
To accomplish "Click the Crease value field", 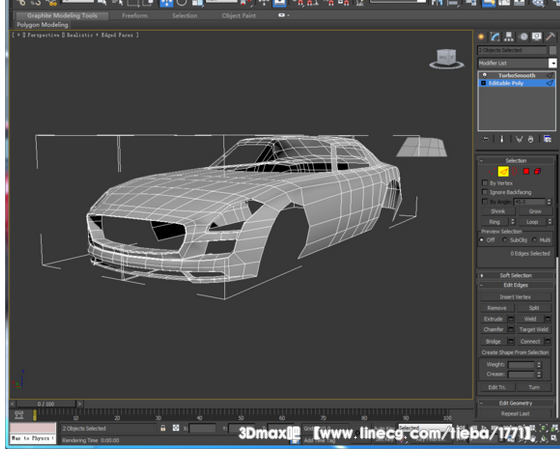I will click(x=521, y=375).
